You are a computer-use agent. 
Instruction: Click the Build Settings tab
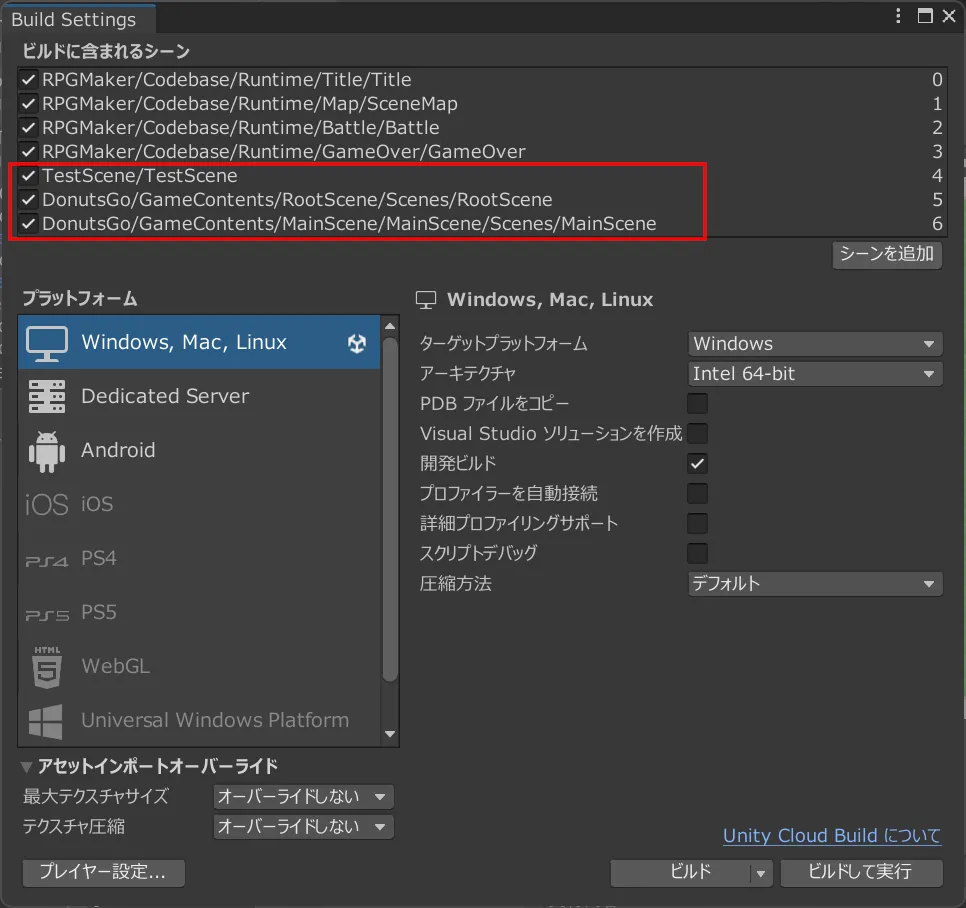(73, 19)
